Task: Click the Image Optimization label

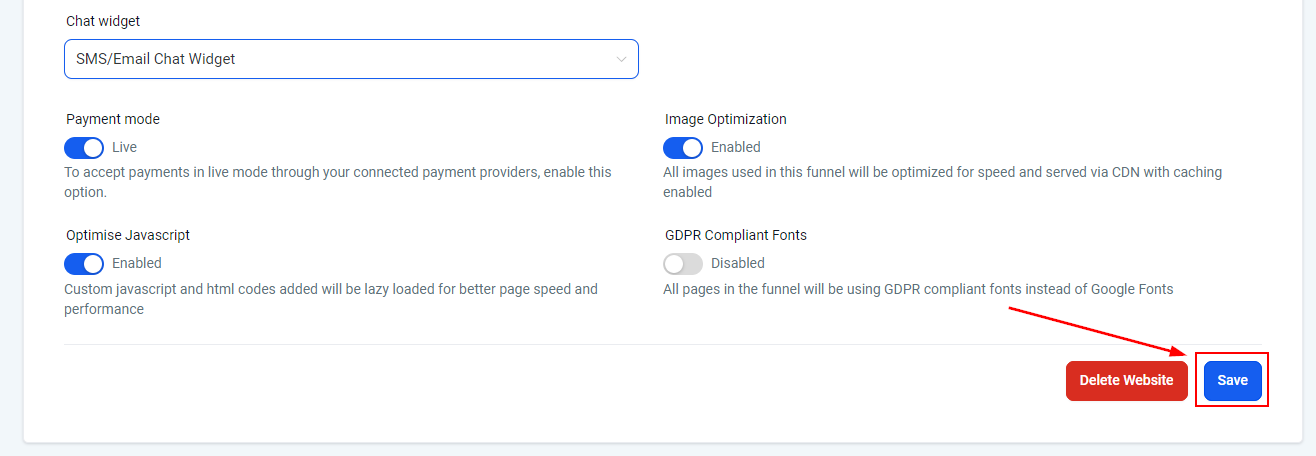Action: 726,119
